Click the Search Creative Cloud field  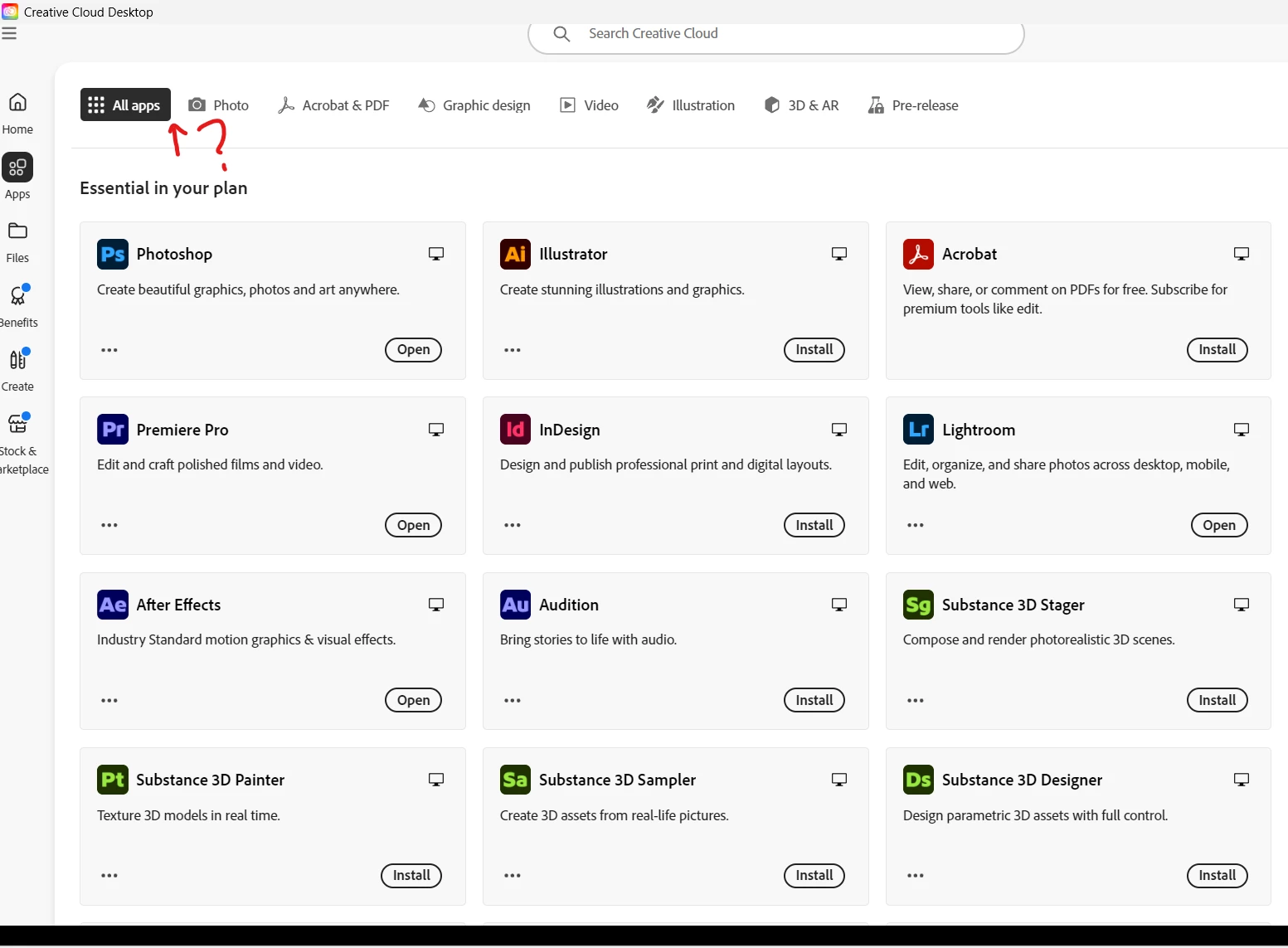pos(776,35)
